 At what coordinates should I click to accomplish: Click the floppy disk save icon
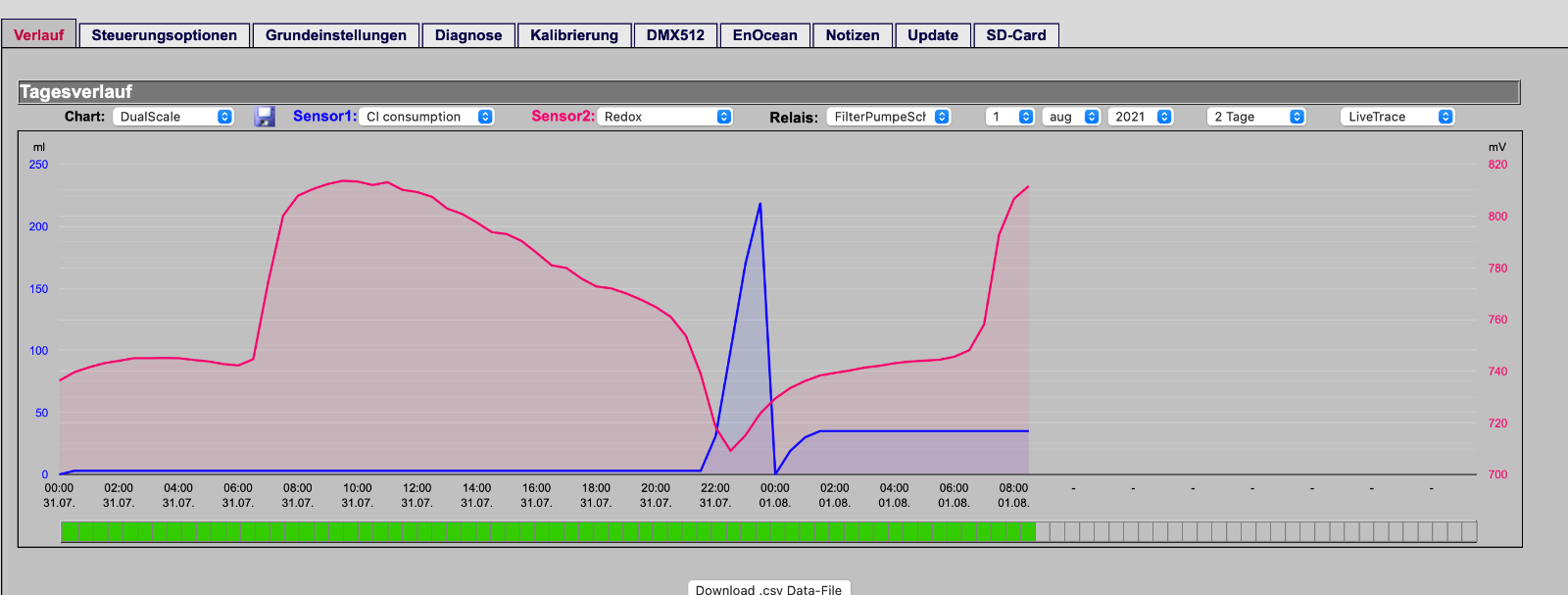point(265,117)
